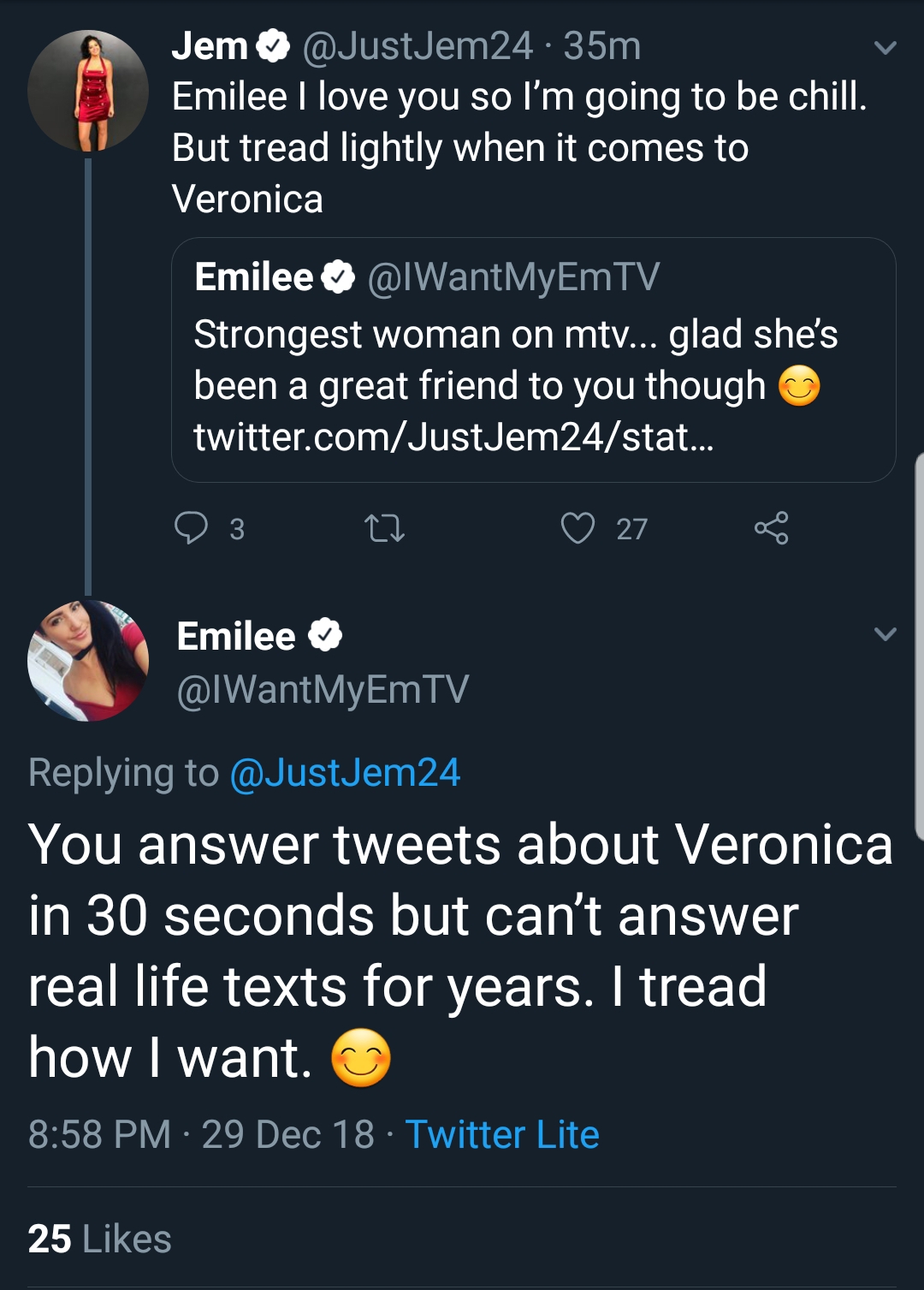Click the page scrollbar handle
The height and width of the screenshot is (1290, 924).
click(x=919, y=646)
